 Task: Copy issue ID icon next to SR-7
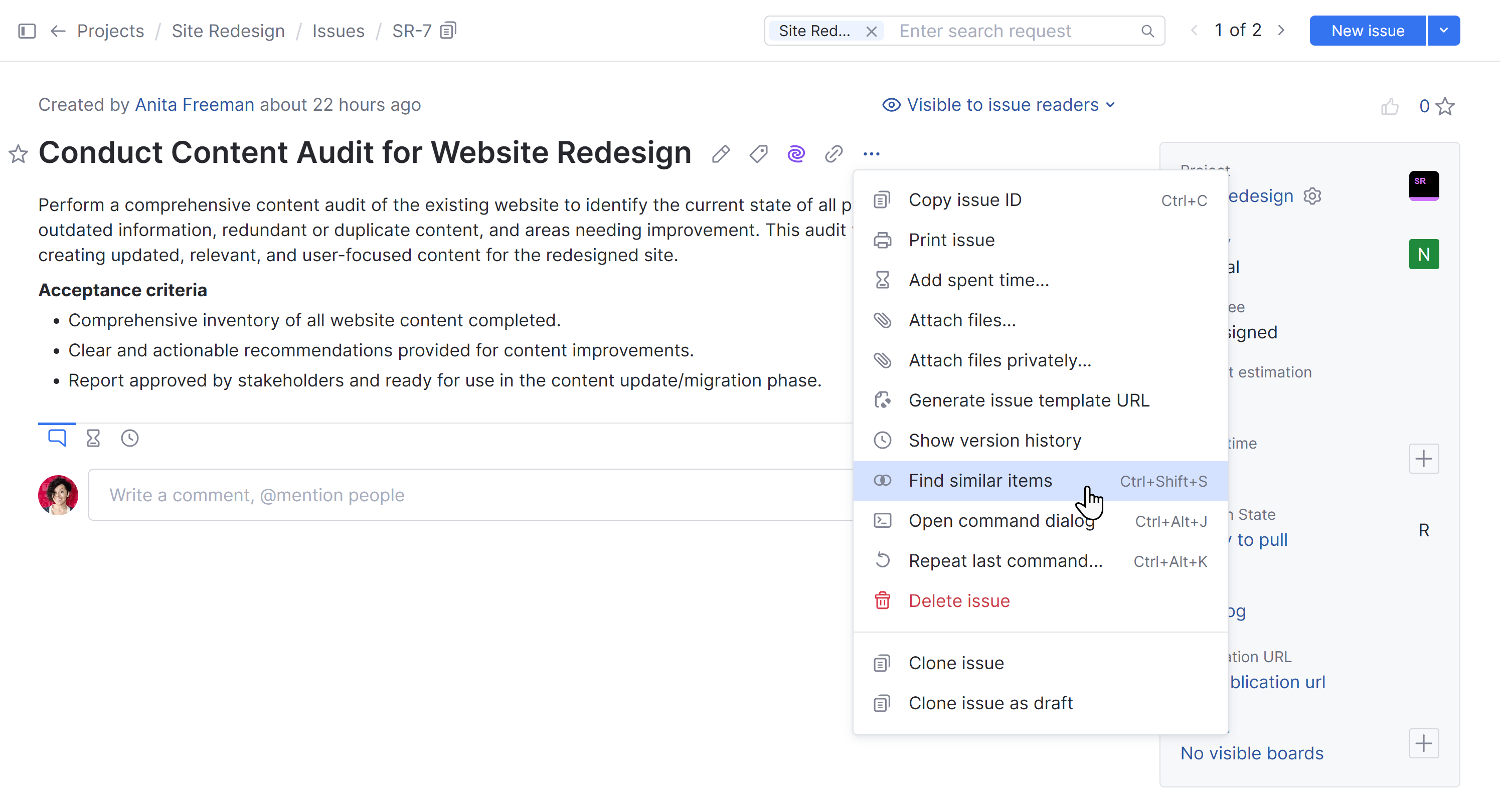point(448,31)
